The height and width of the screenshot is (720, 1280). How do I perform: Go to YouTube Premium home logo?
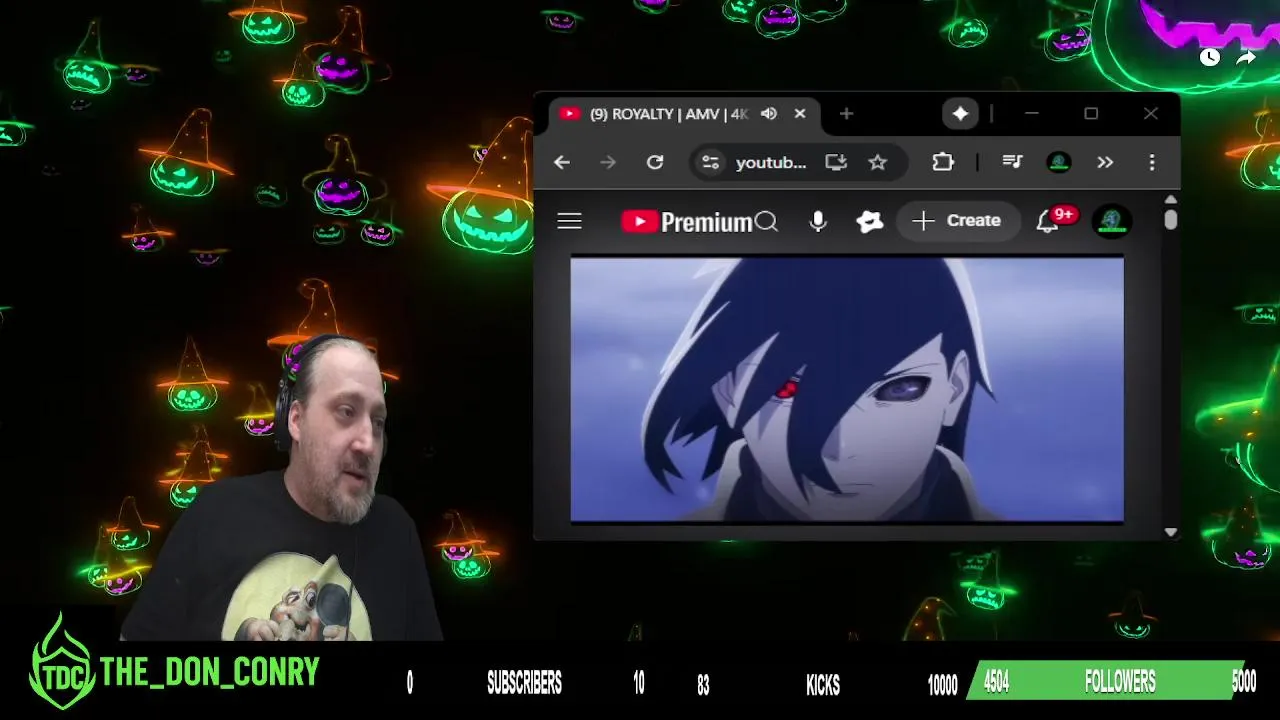point(686,221)
